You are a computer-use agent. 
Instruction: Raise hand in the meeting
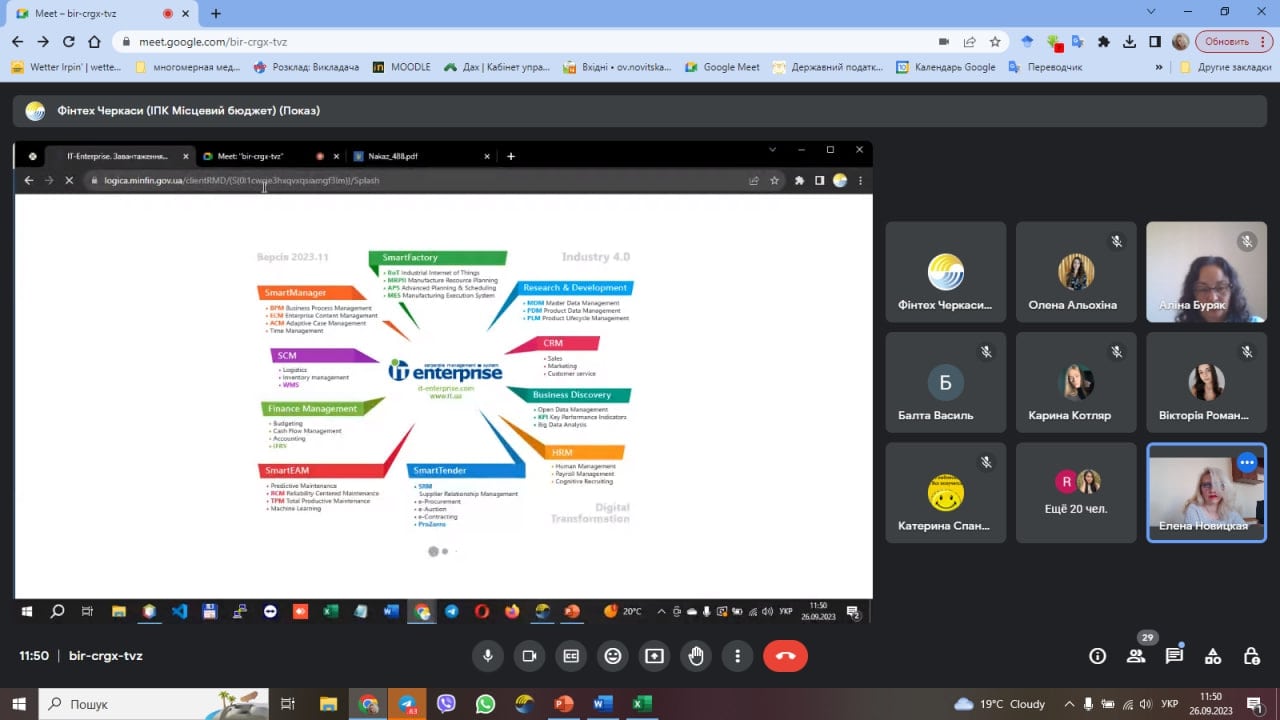pyautogui.click(x=696, y=656)
